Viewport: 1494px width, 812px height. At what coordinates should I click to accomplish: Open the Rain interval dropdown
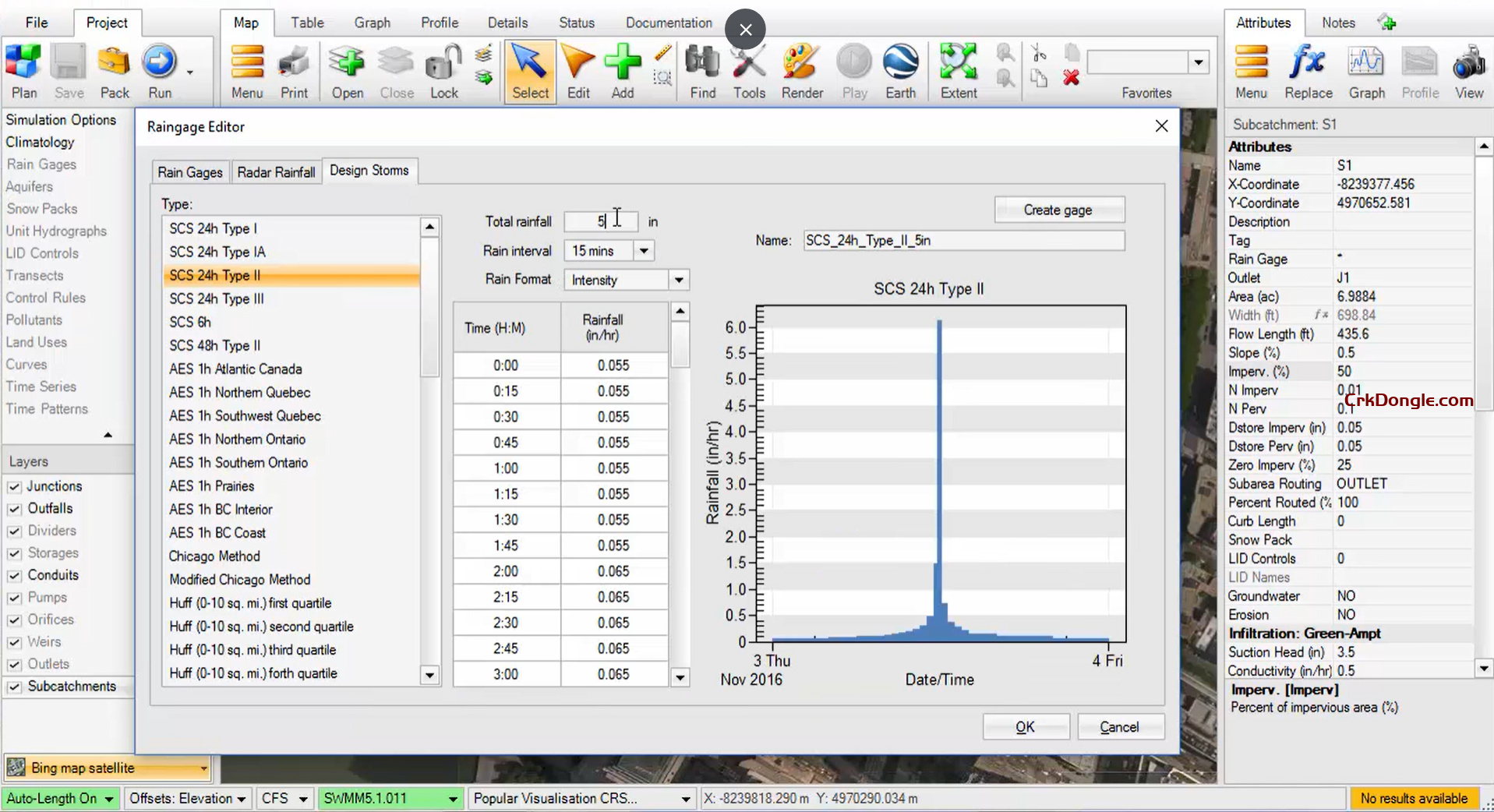[x=643, y=250]
